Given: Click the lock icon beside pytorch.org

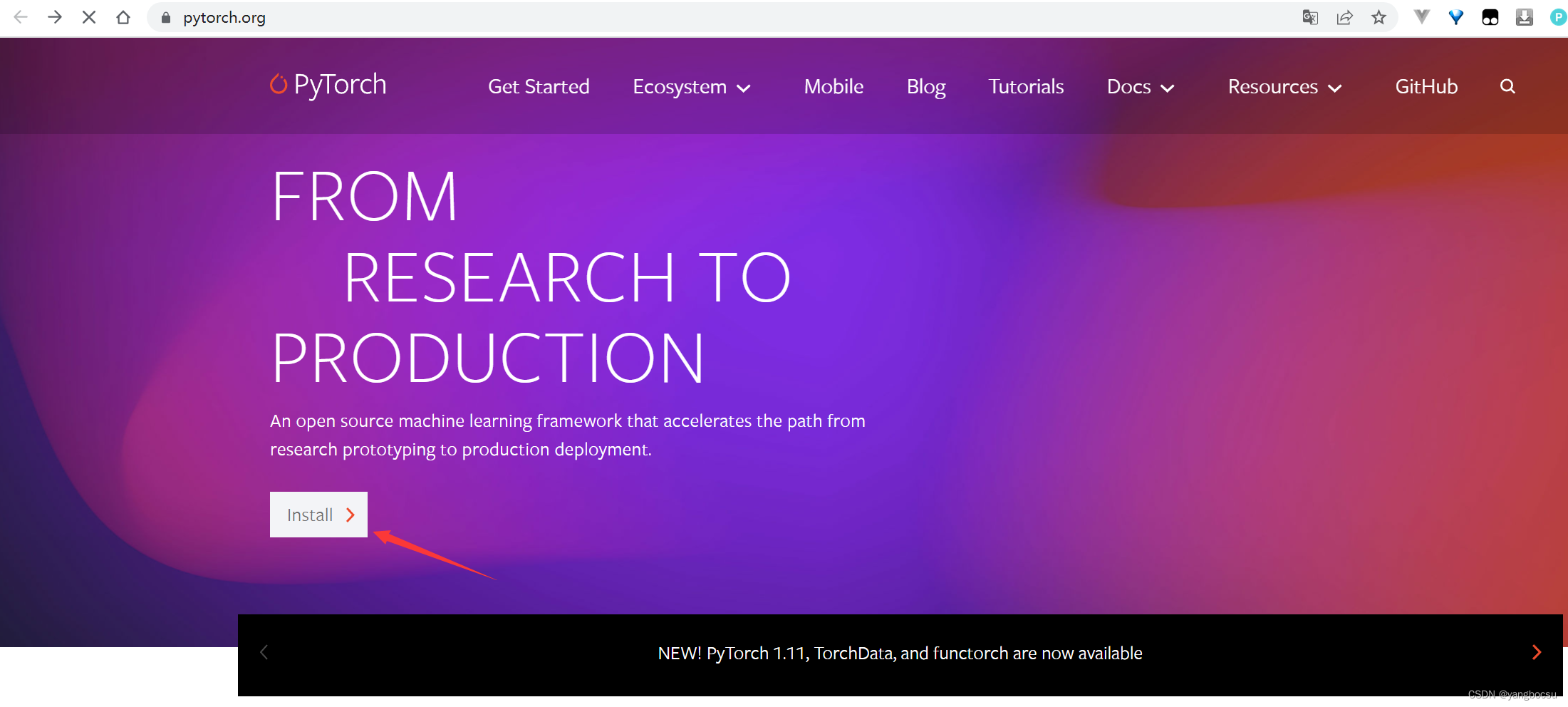Looking at the screenshot, I should click(166, 18).
